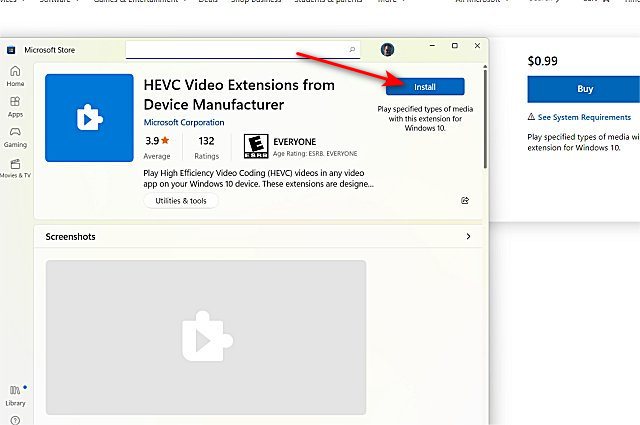Open the user profile avatar

point(387,49)
